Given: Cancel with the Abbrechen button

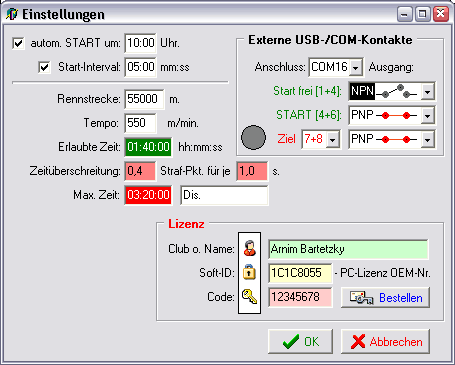Looking at the screenshot, I should click(385, 342).
